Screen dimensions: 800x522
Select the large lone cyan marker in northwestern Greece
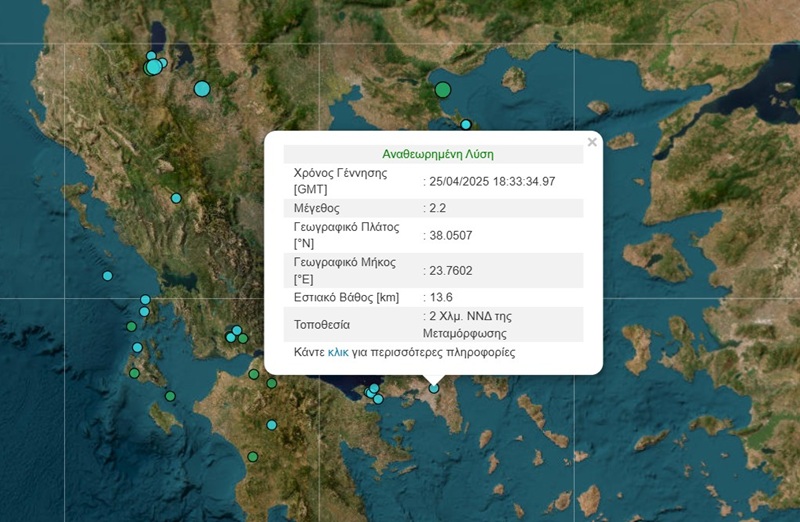(x=202, y=89)
